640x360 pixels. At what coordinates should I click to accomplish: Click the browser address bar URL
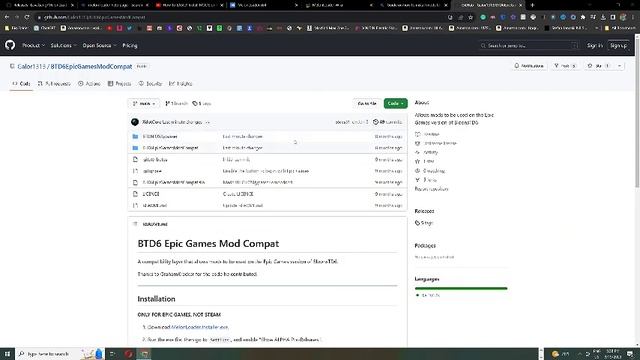point(94,17)
